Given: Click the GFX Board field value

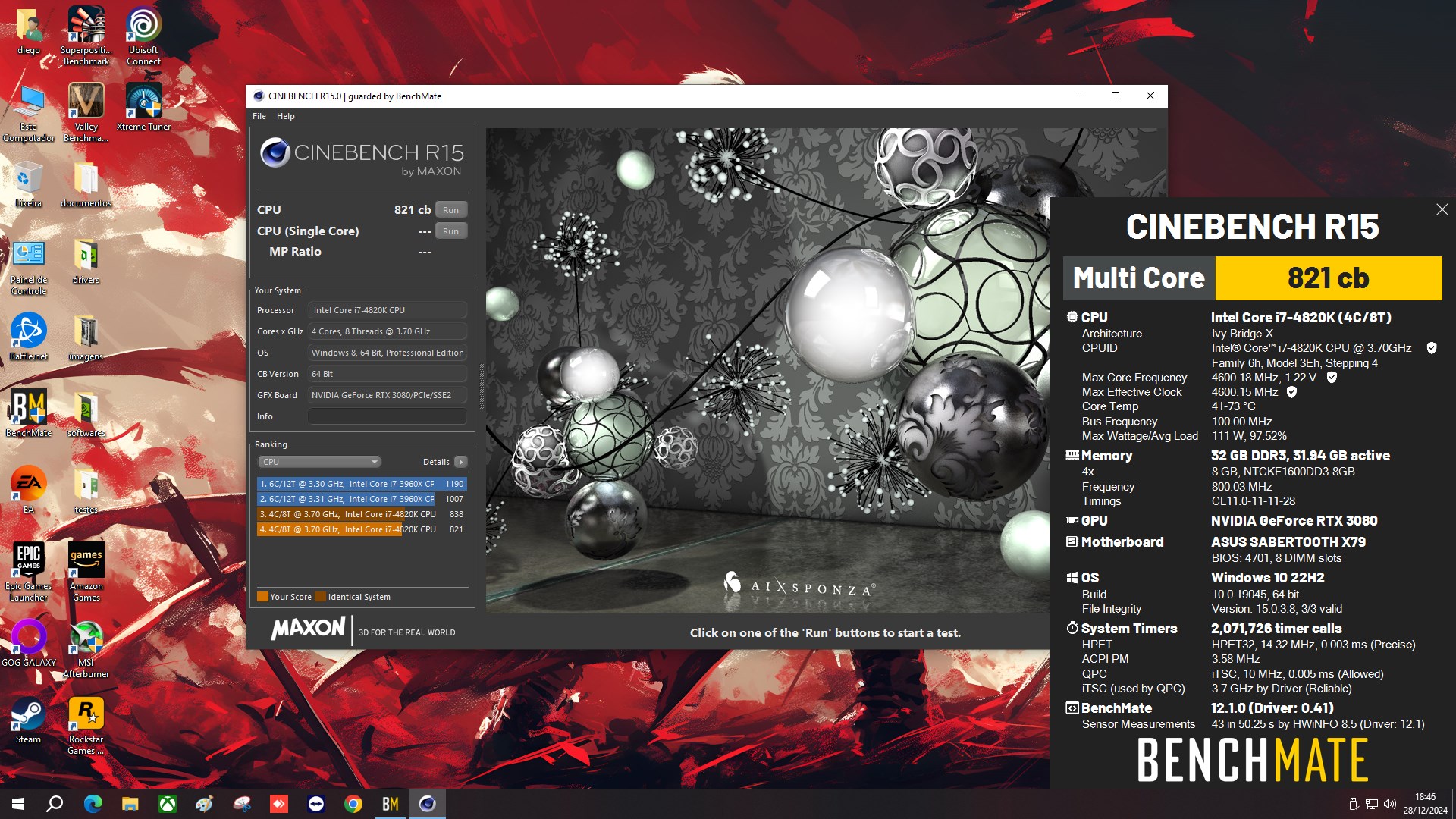Looking at the screenshot, I should pos(388,395).
